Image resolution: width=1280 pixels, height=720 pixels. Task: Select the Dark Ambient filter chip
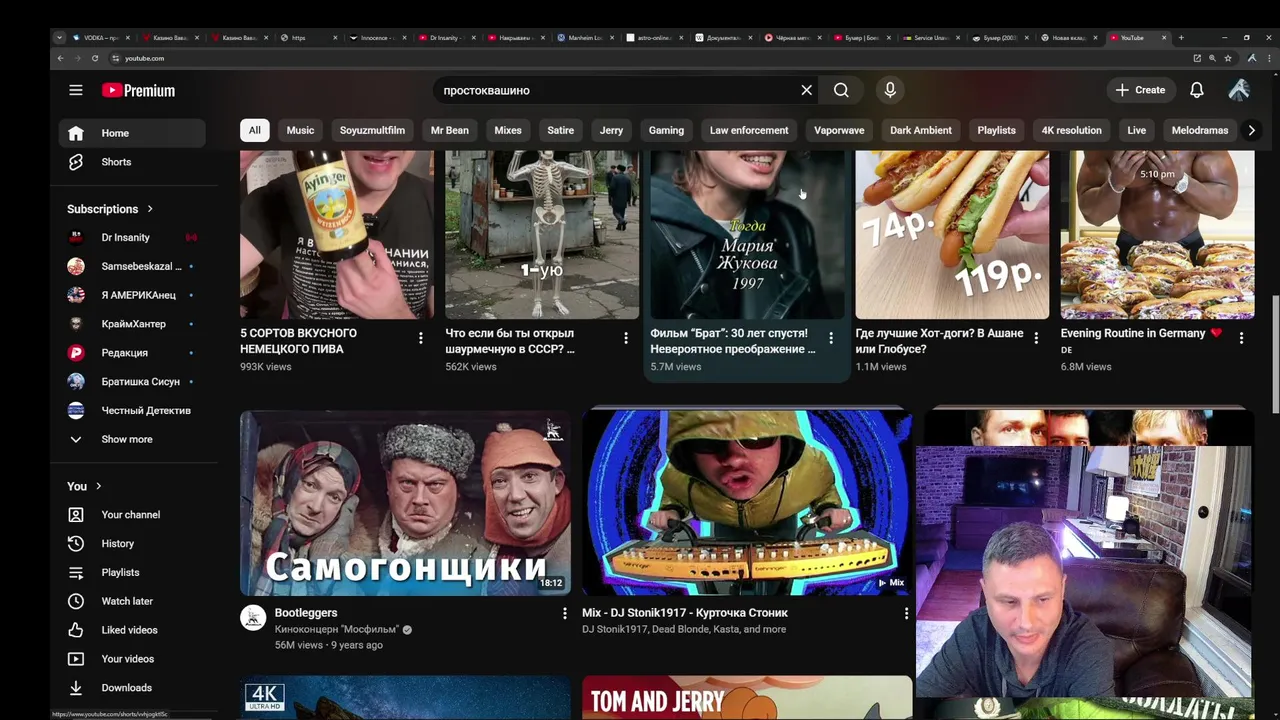[921, 130]
